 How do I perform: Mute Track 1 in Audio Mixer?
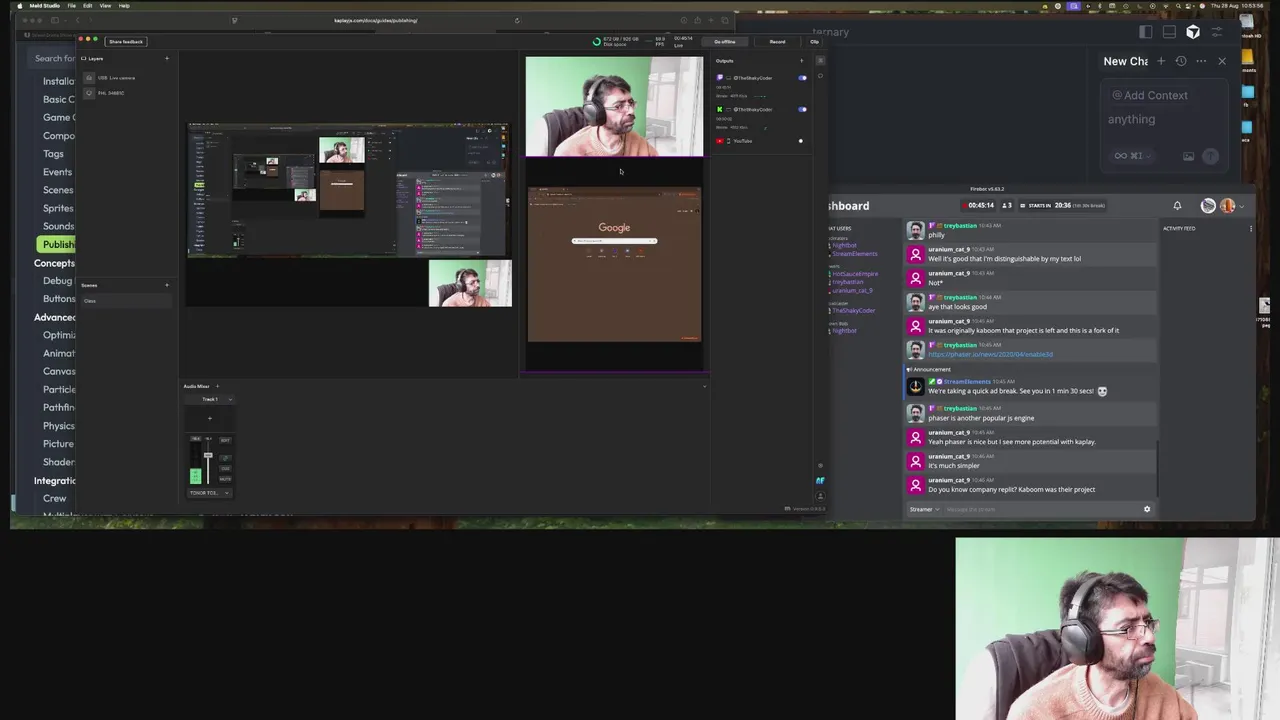tap(225, 479)
